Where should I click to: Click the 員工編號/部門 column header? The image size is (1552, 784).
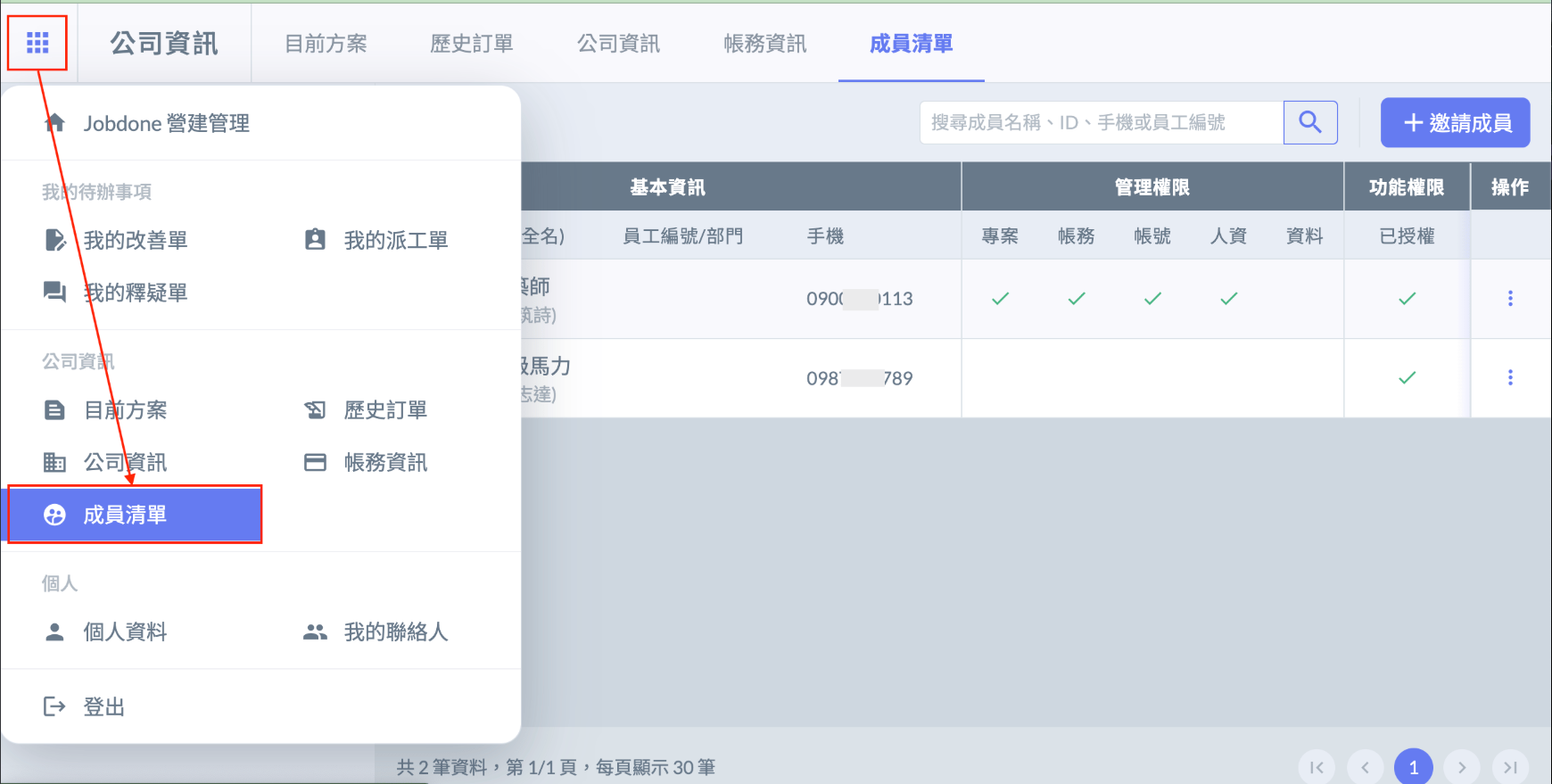tap(682, 236)
